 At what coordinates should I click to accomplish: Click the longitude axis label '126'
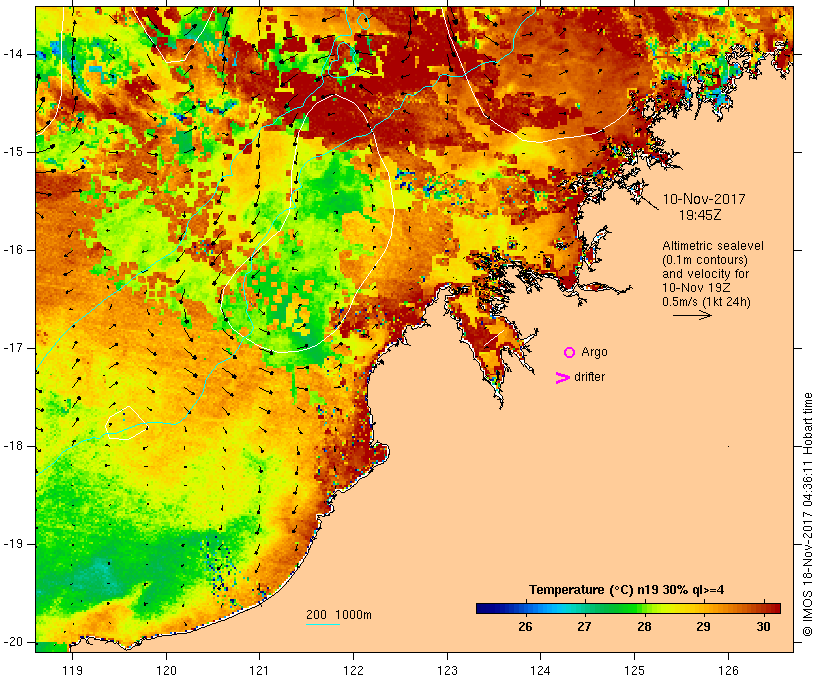click(x=728, y=671)
